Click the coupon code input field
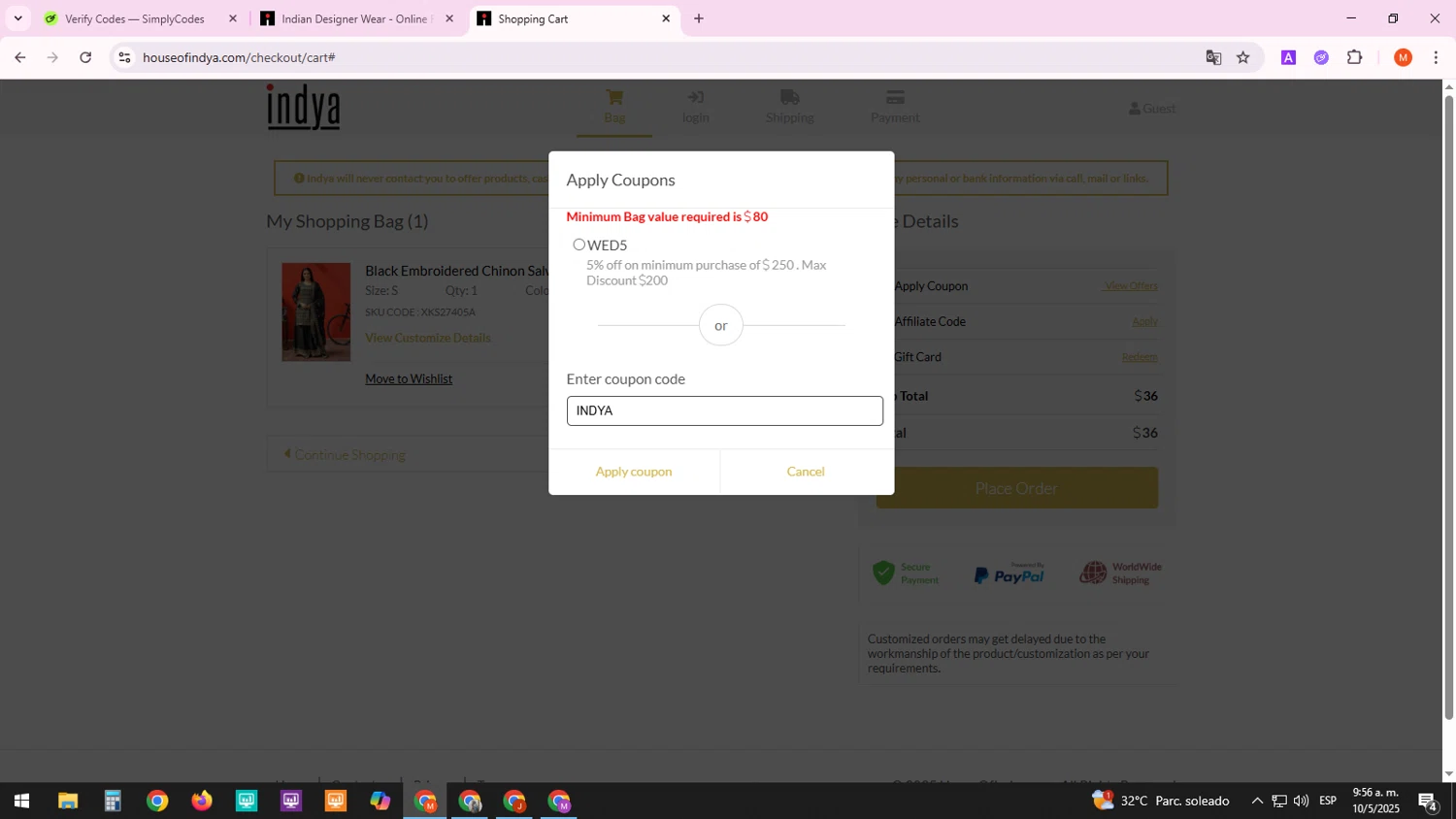 tap(724, 410)
